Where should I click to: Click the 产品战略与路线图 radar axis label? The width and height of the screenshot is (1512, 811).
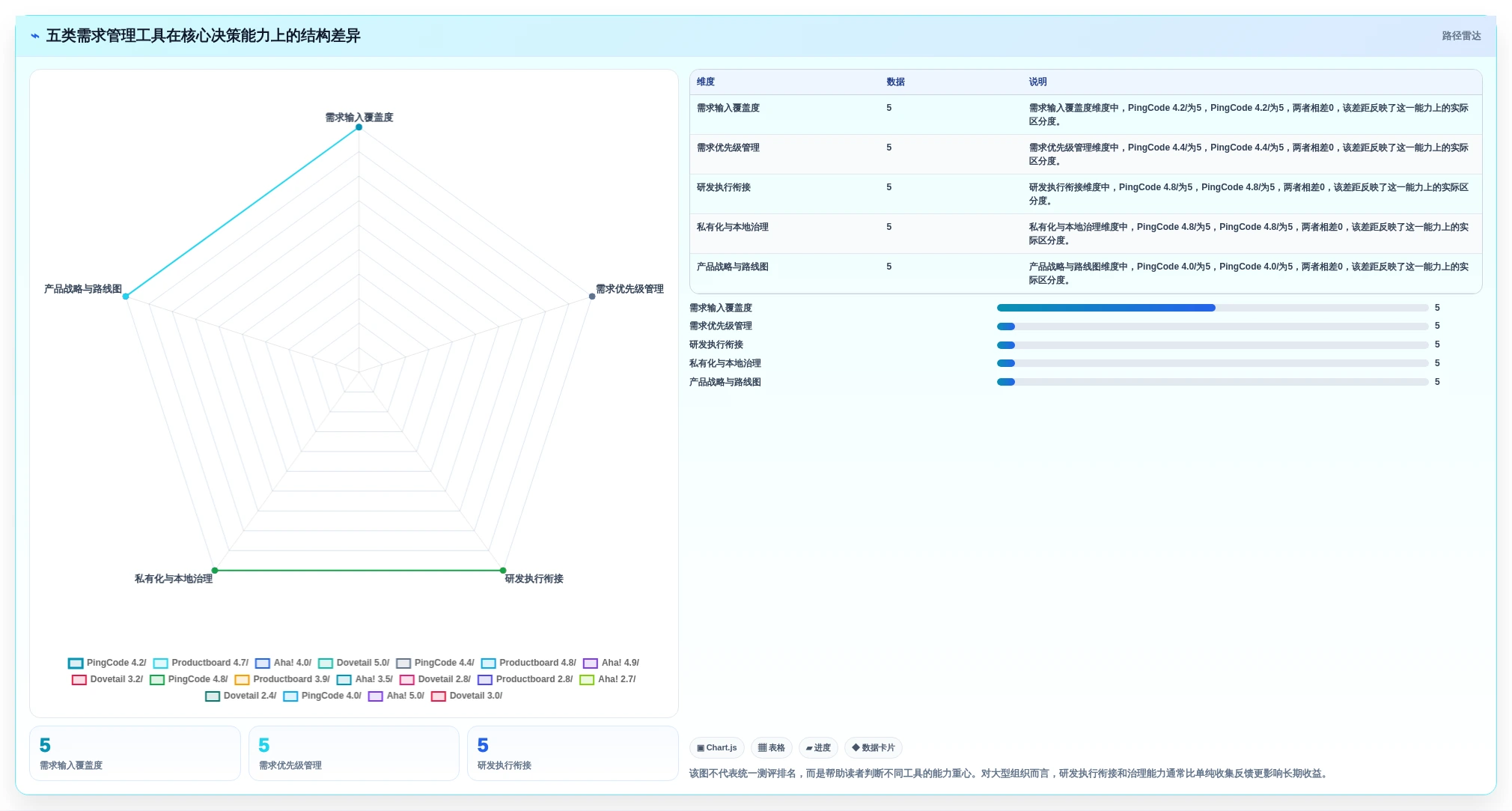[83, 289]
